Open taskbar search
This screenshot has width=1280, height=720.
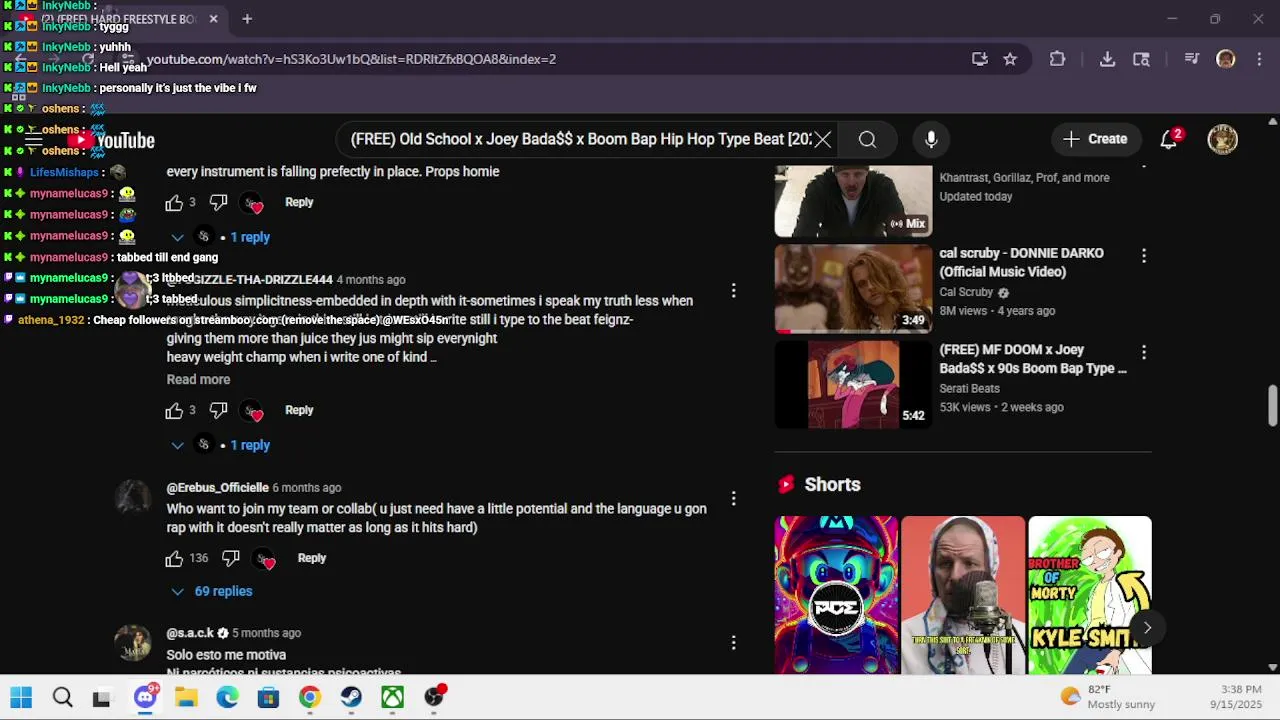click(62, 697)
